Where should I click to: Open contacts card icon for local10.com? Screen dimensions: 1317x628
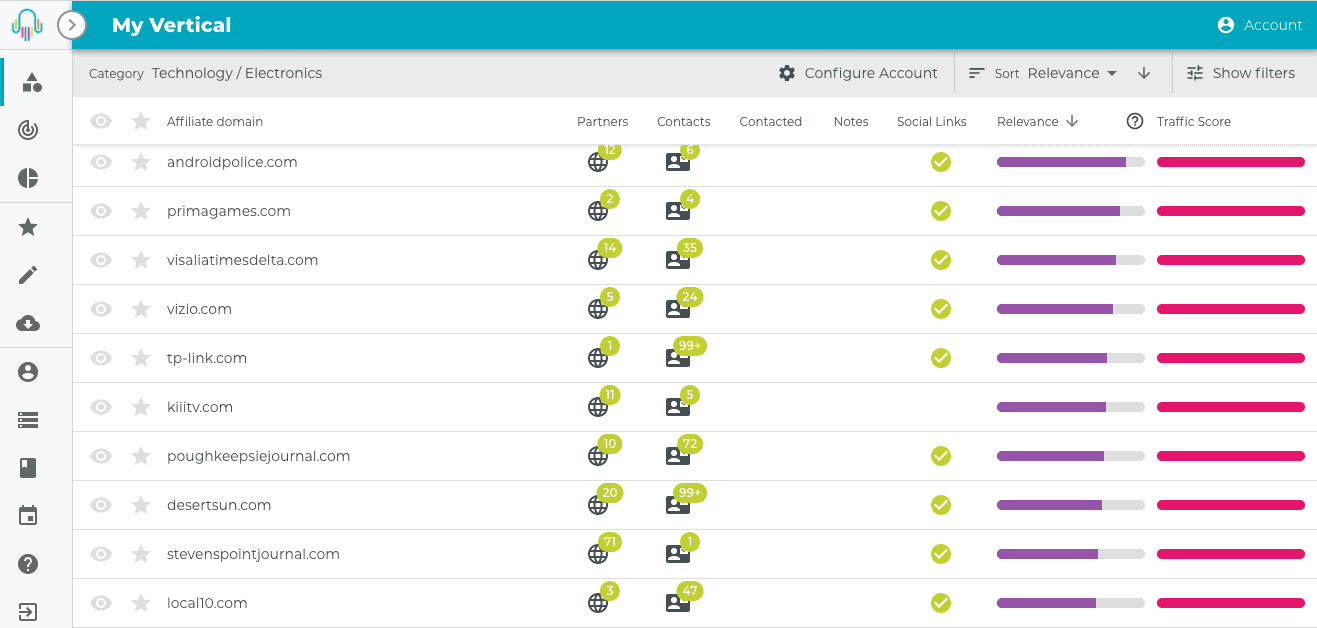(x=678, y=603)
